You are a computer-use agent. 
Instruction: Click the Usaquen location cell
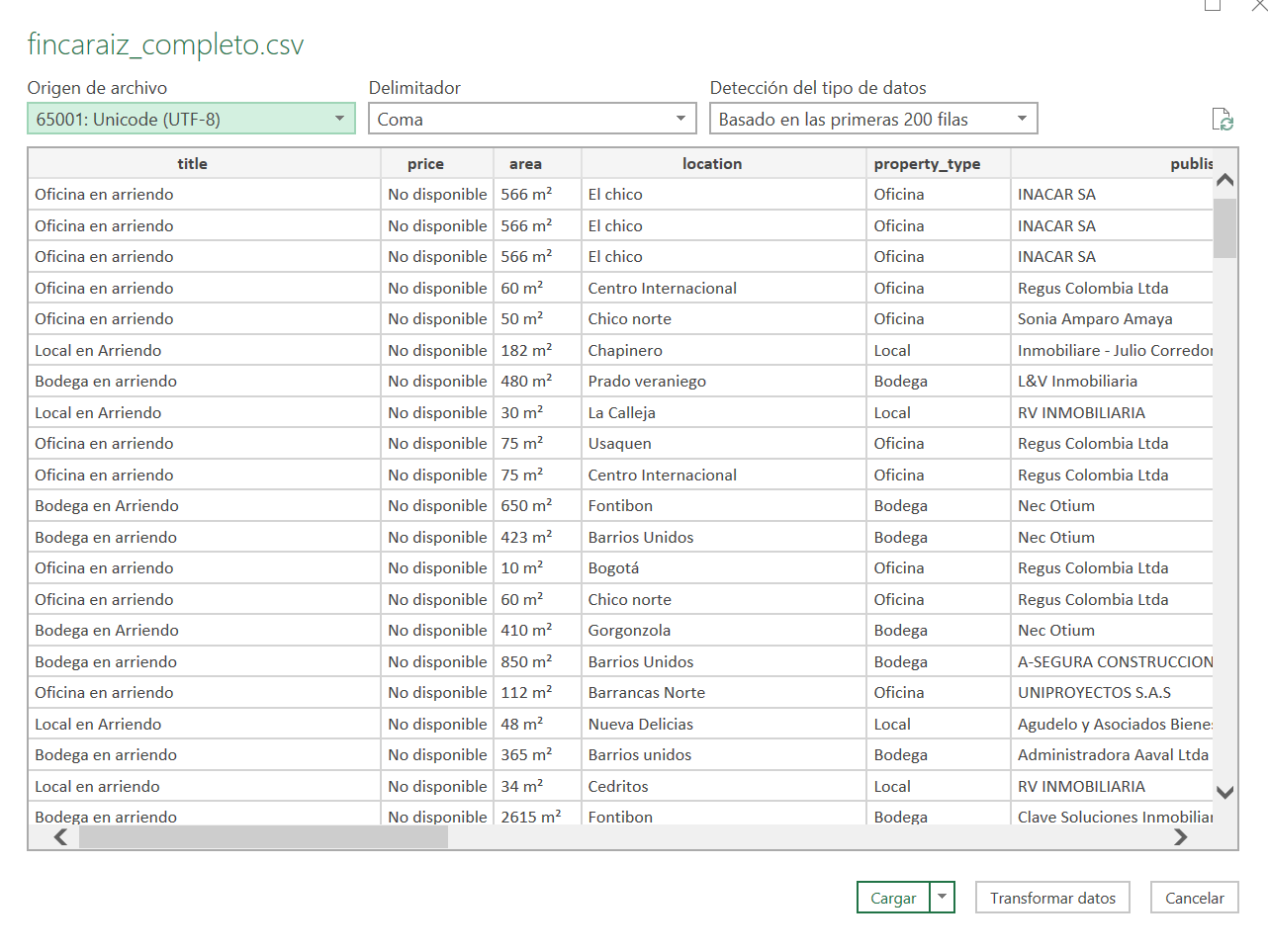(x=723, y=443)
